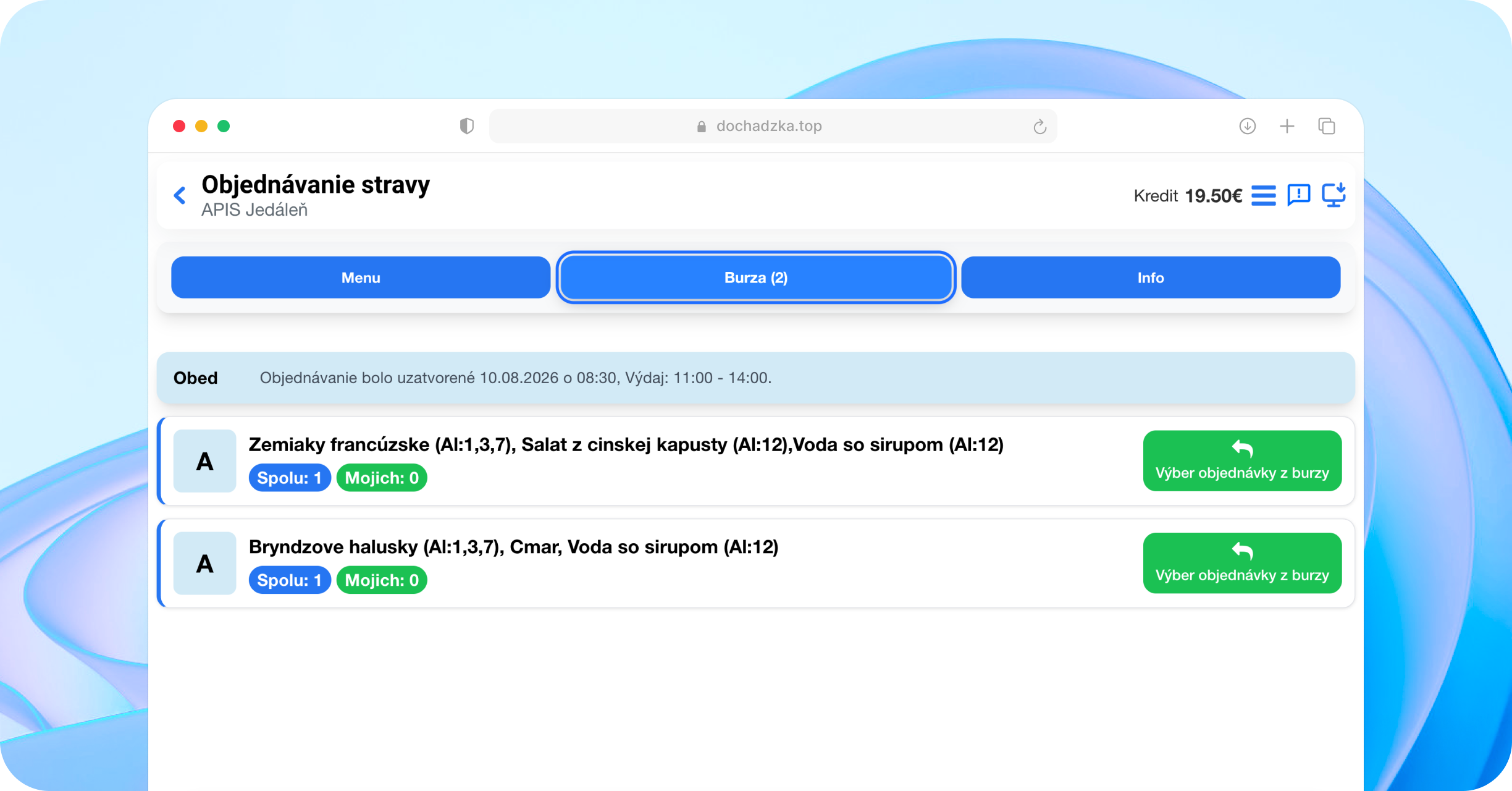Maximize the window with green button
The width and height of the screenshot is (1512, 791).
click(224, 126)
